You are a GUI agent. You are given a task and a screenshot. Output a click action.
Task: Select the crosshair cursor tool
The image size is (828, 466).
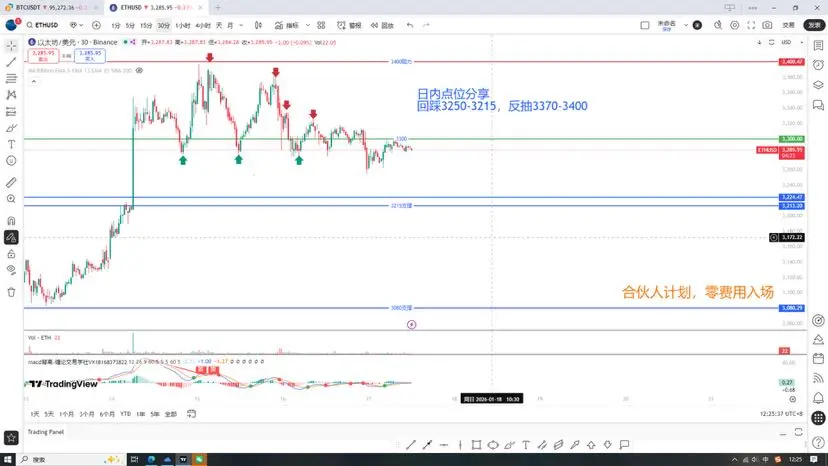(11, 46)
